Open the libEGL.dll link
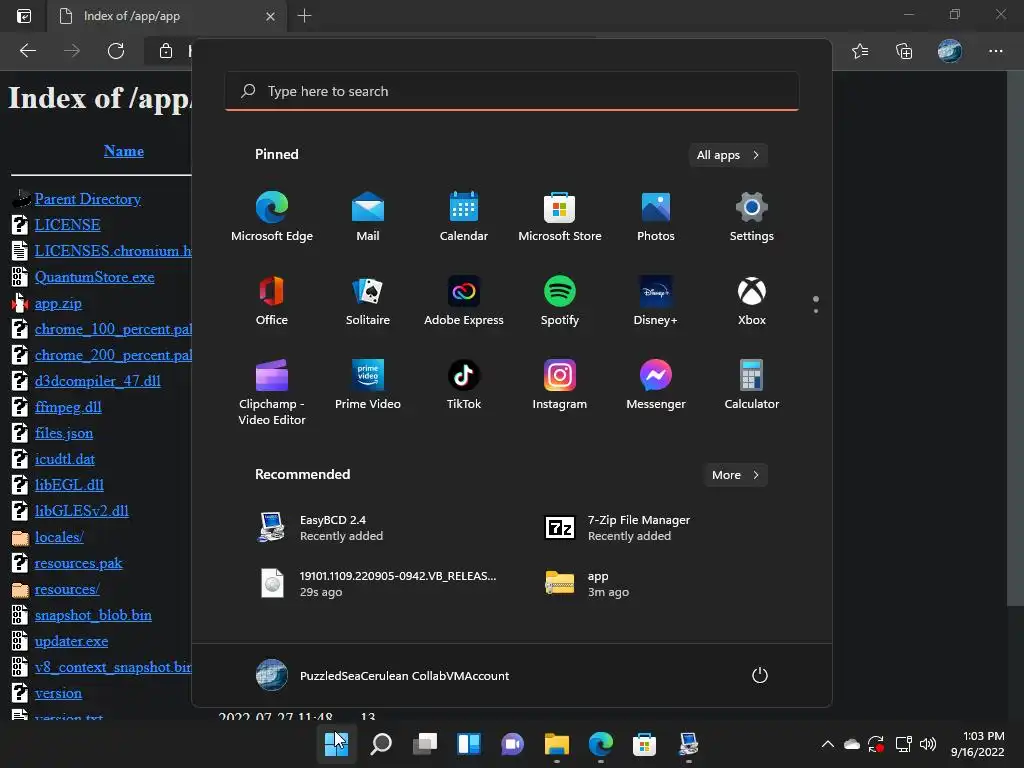The width and height of the screenshot is (1024, 768). tap(69, 485)
